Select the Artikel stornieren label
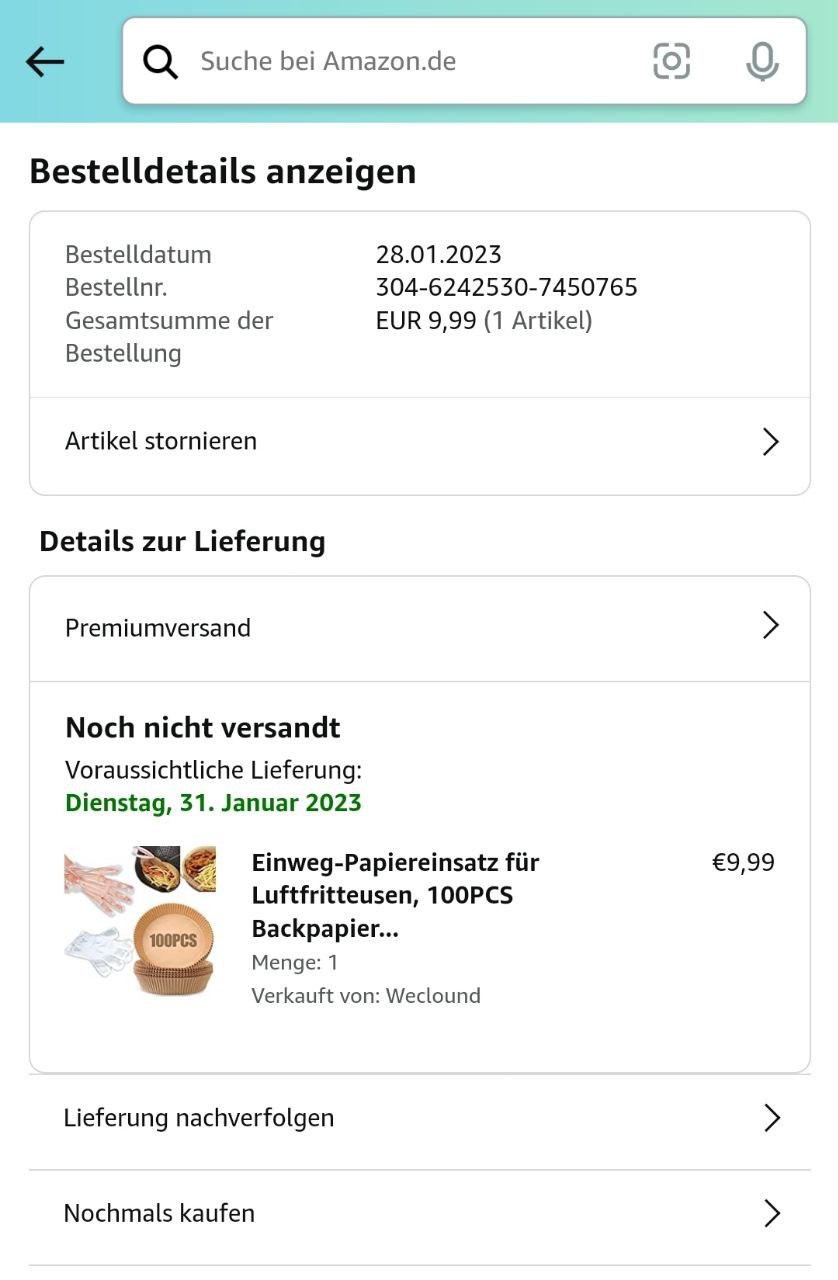Image resolution: width=838 pixels, height=1280 pixels. tap(161, 441)
